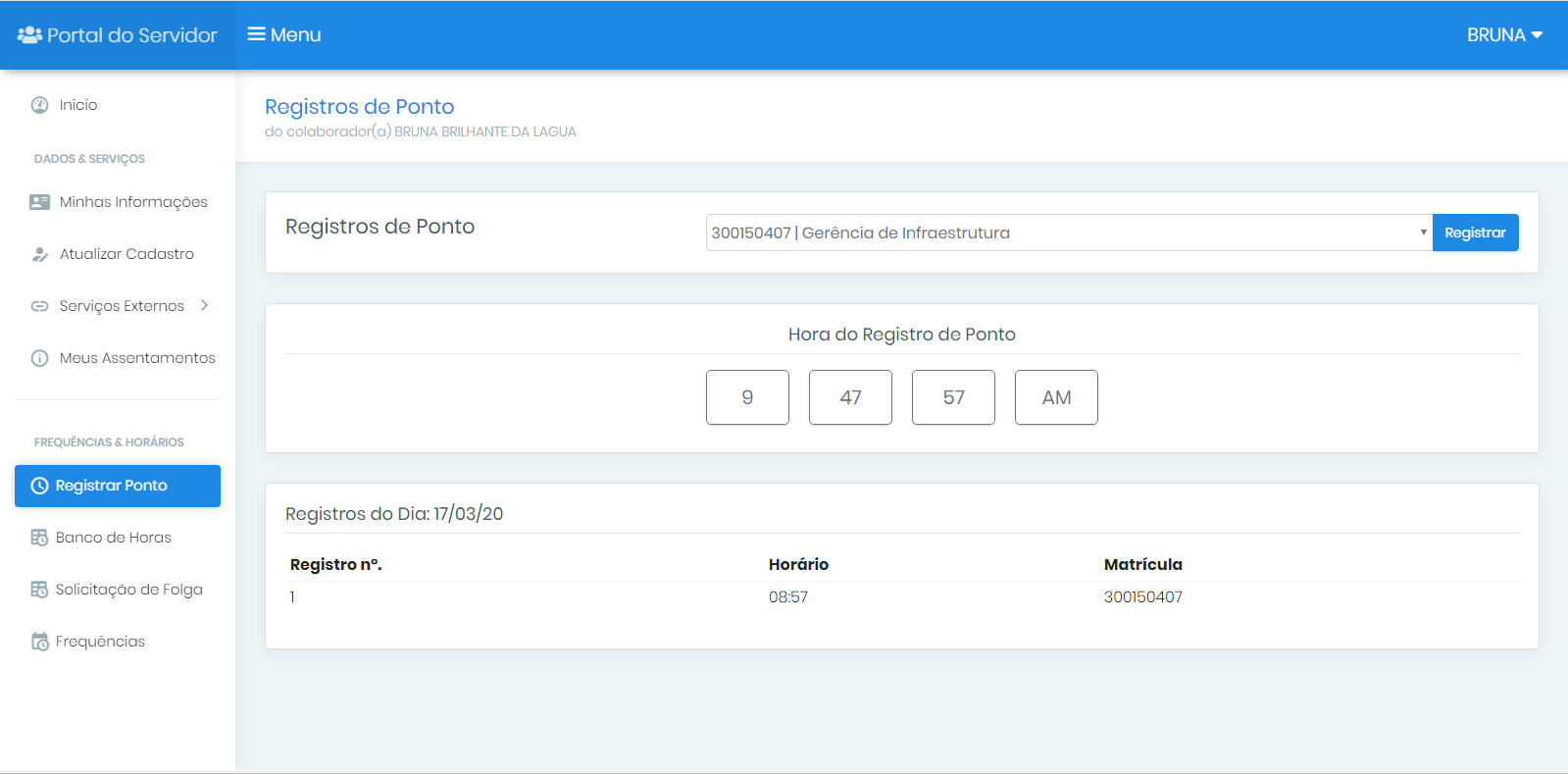This screenshot has height=774, width=1568.
Task: Click FREQUÊNCIAS & HORÁRIOS section label
Action: tap(109, 442)
